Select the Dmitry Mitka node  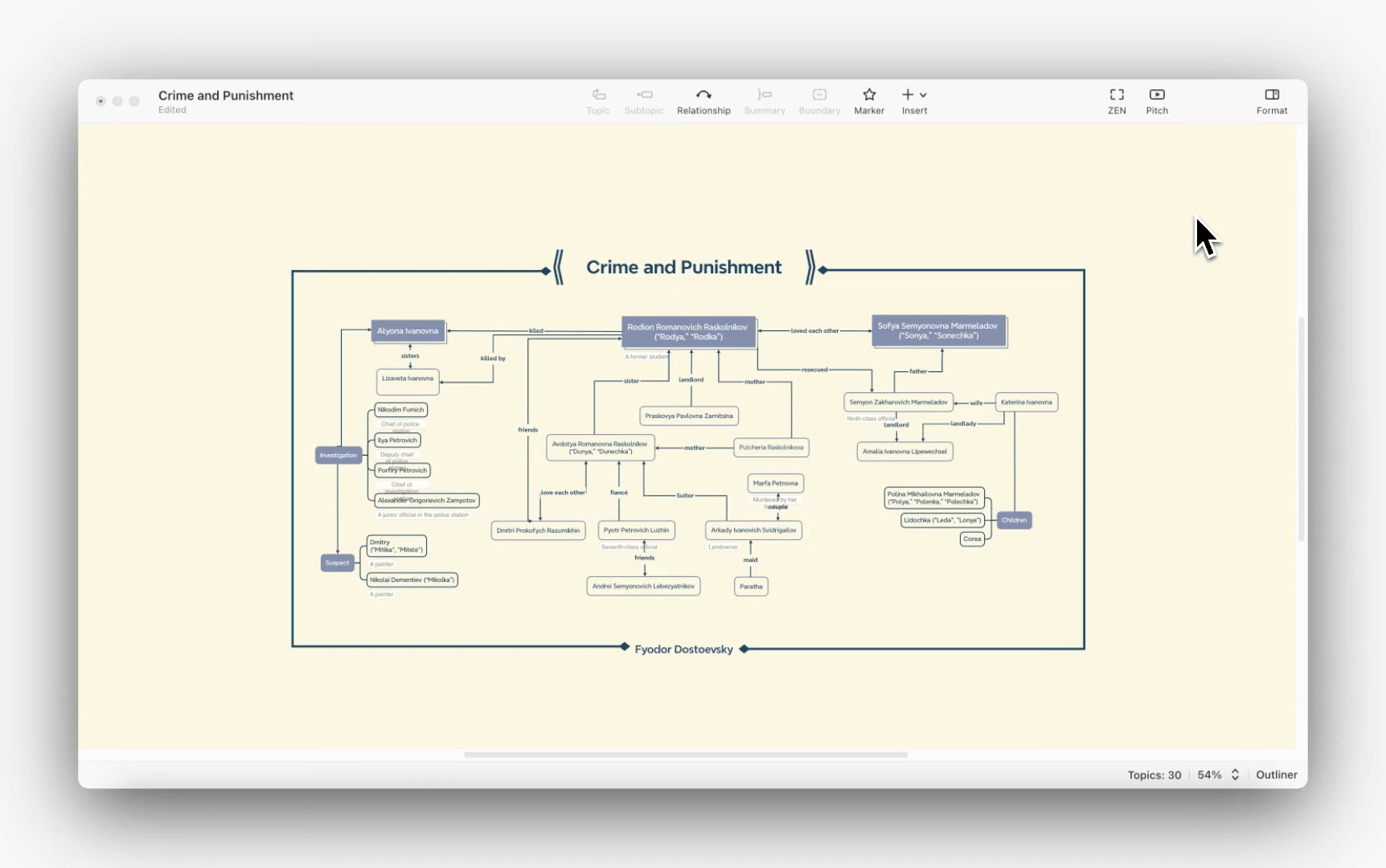point(396,547)
